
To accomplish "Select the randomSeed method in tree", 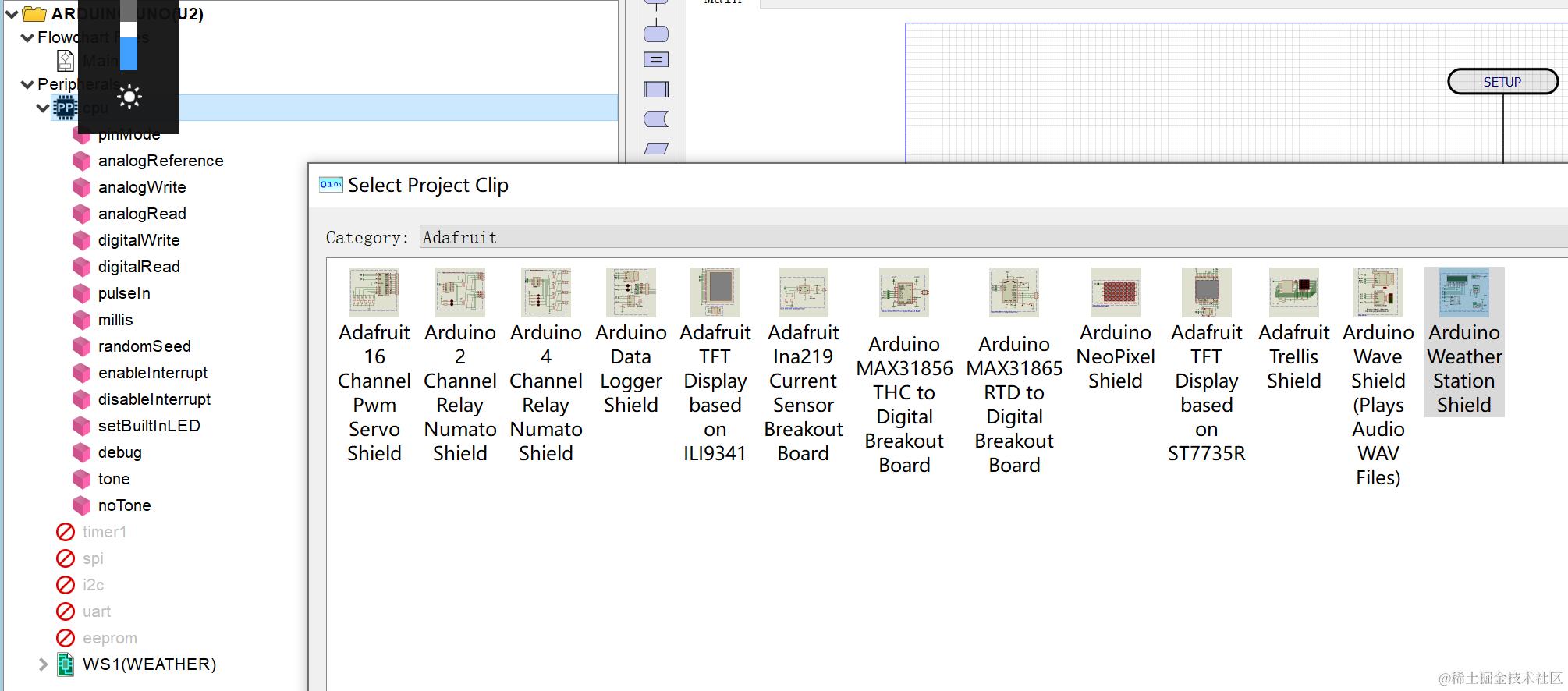I will (144, 346).
